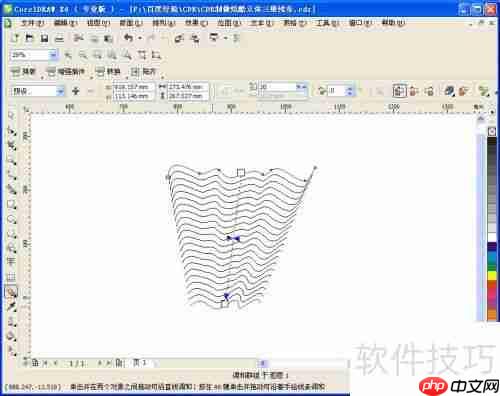Select the Text tool in toolbox

12,261
